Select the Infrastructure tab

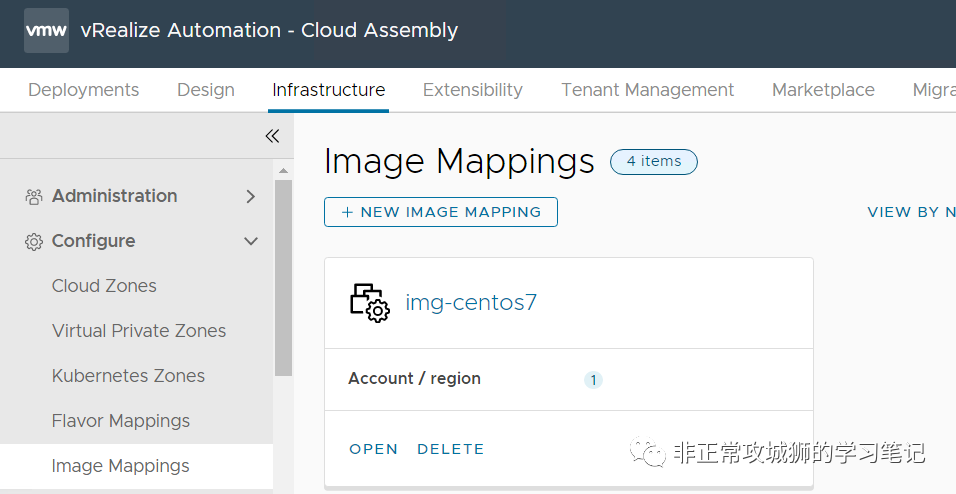pos(328,90)
